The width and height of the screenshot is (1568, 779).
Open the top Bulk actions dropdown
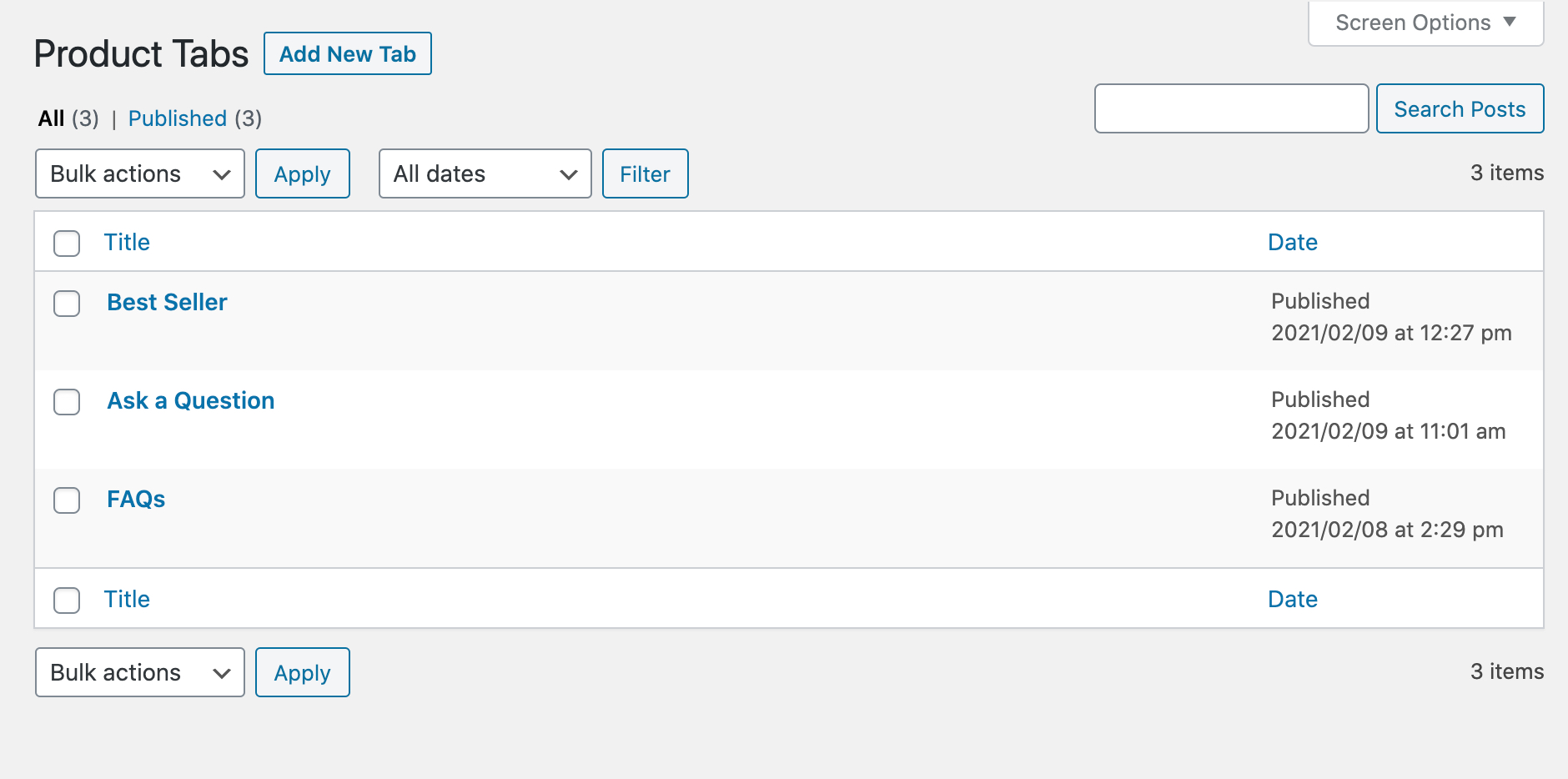click(138, 173)
